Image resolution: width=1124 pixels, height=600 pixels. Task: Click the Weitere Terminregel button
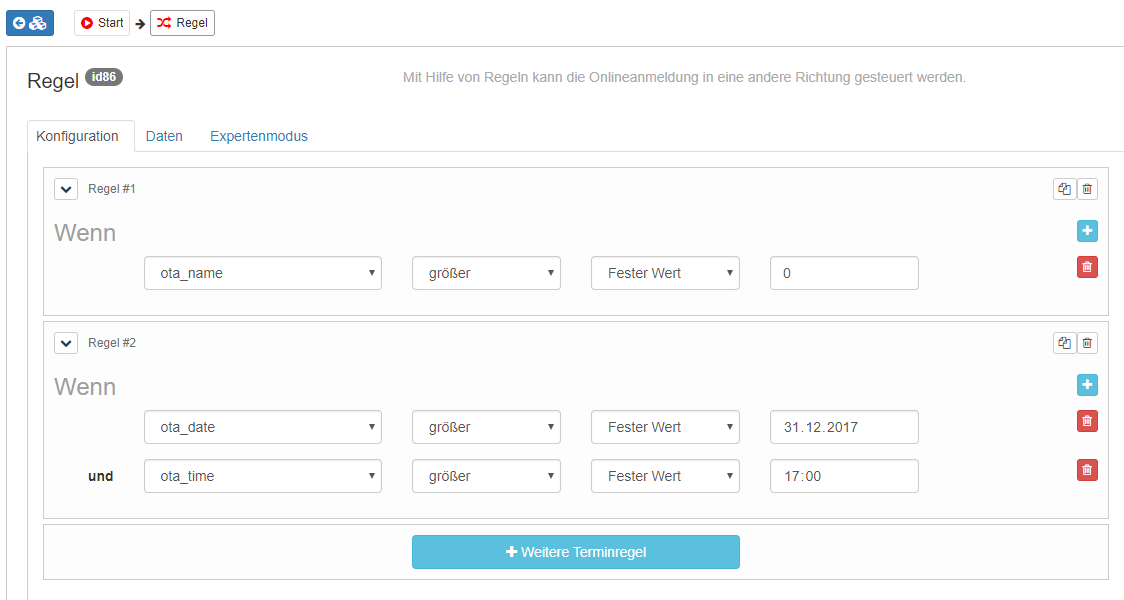pos(575,552)
